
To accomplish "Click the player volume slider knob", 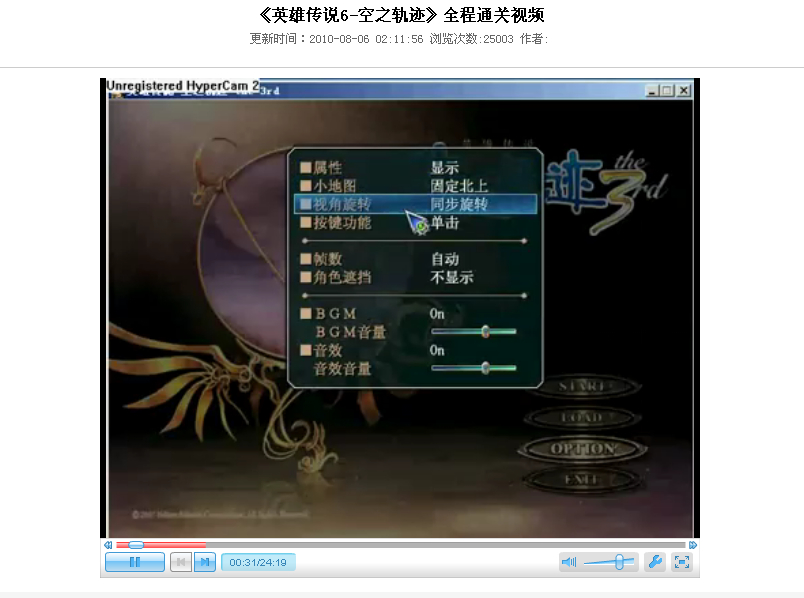I will pos(619,562).
